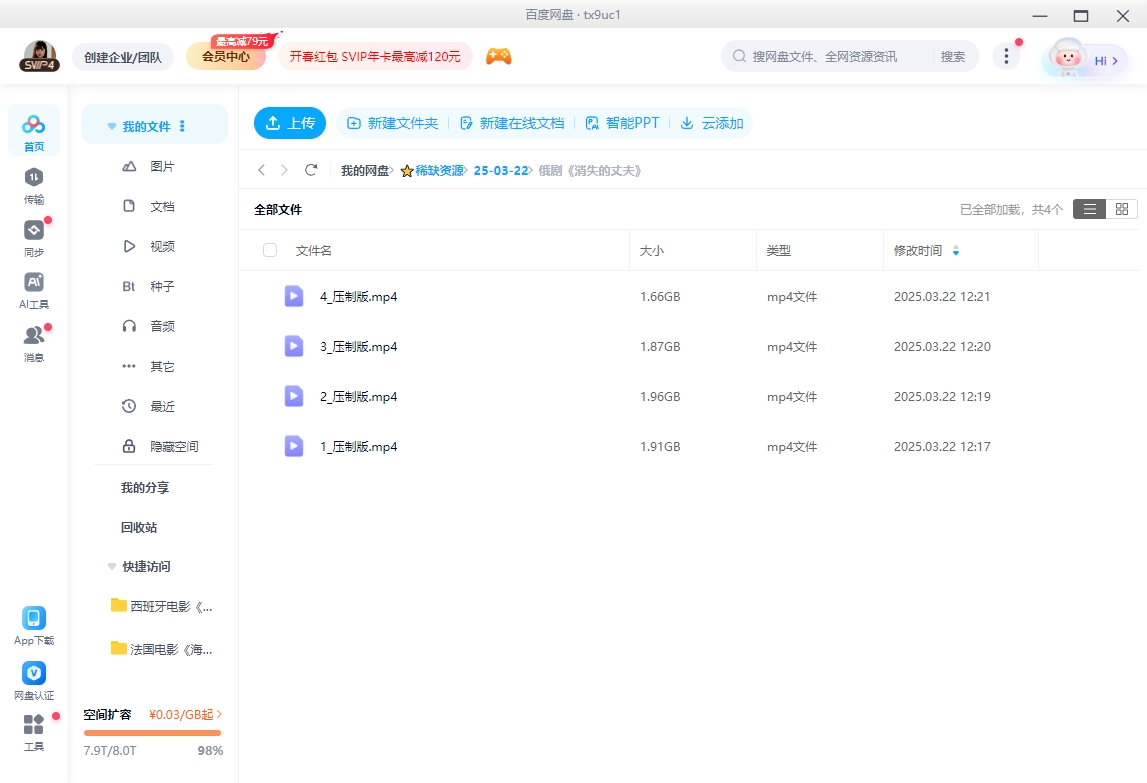The height and width of the screenshot is (783, 1147).
Task: Click the 上传 upload button
Action: point(289,122)
